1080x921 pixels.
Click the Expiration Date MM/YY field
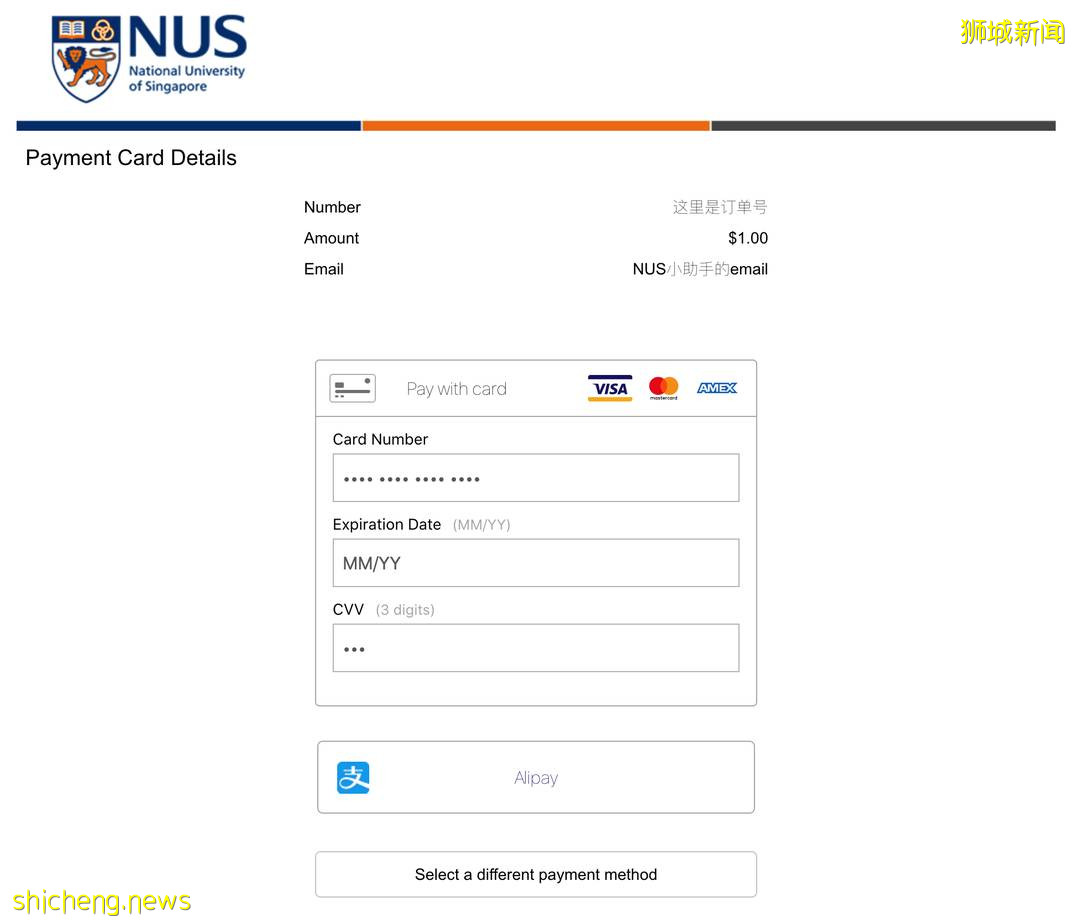click(x=536, y=563)
